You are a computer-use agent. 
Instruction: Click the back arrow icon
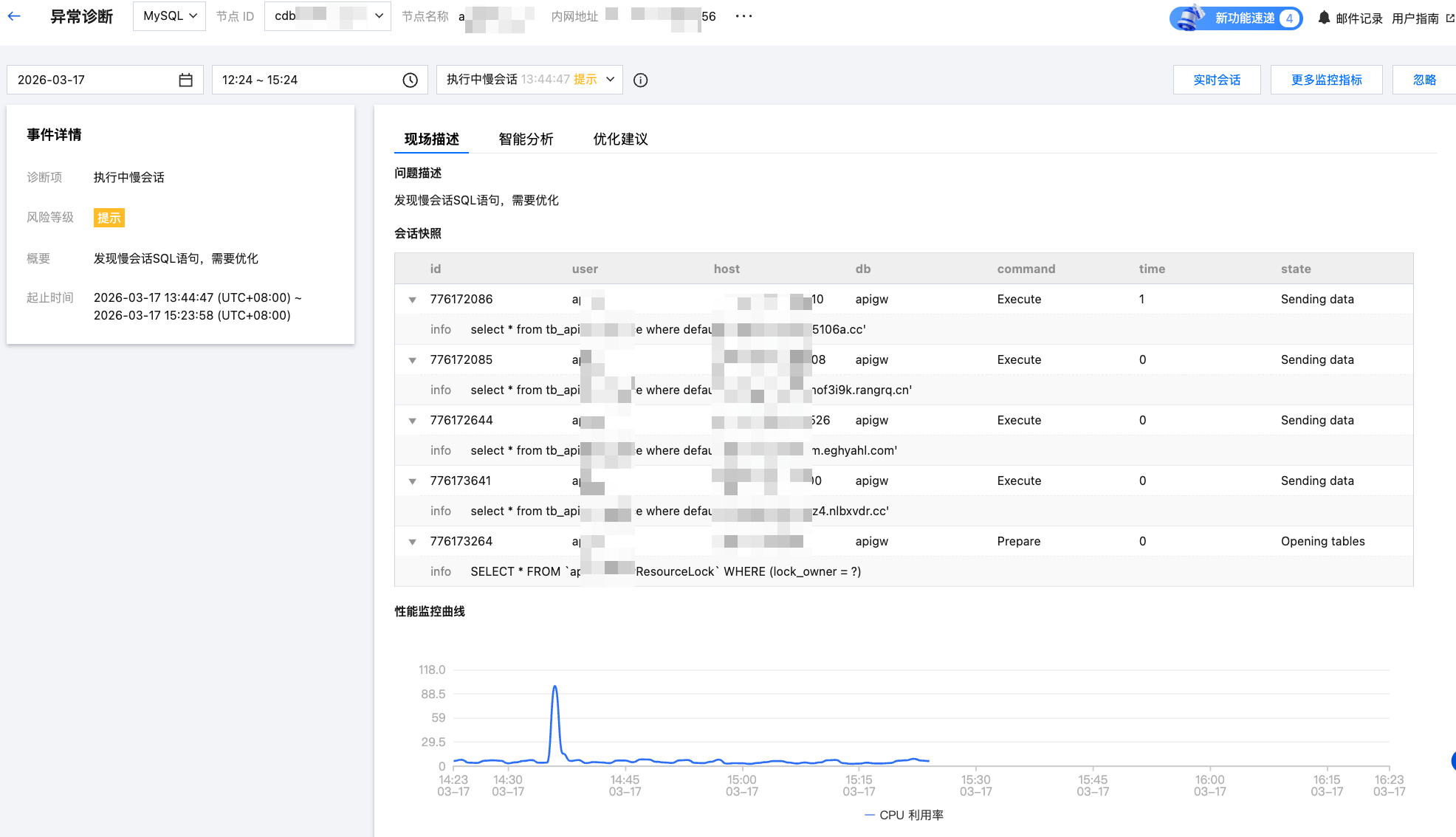coord(14,15)
